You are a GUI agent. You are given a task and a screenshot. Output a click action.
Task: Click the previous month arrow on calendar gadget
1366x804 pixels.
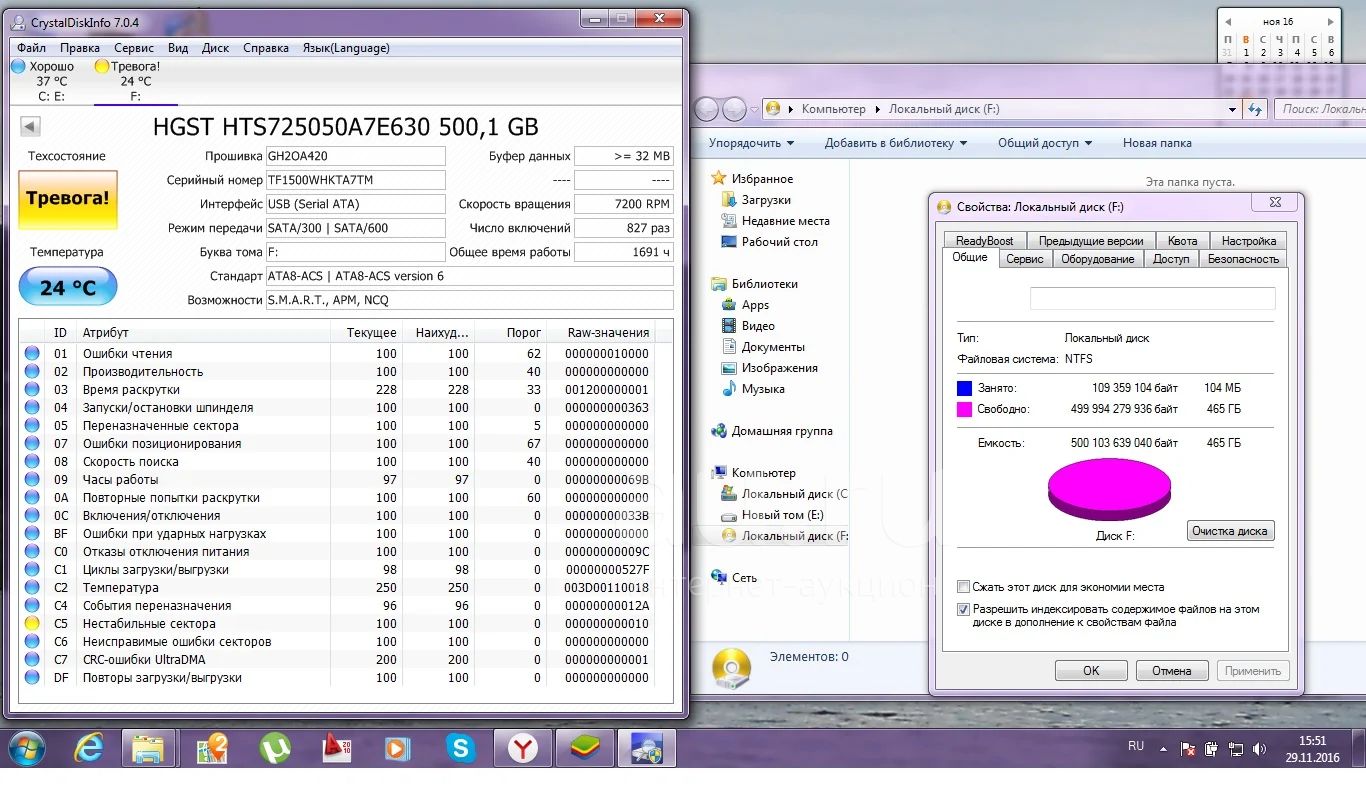click(x=1227, y=21)
